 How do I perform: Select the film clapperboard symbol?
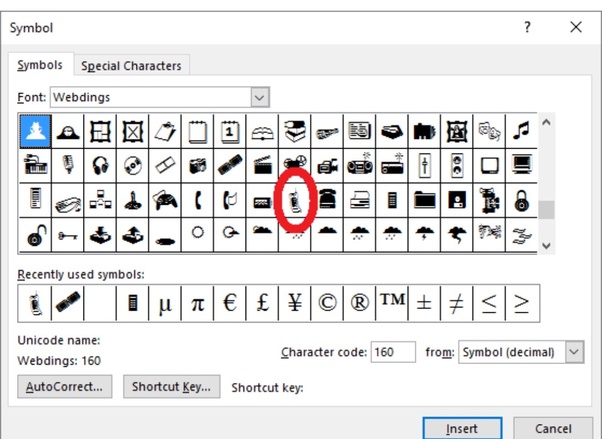coord(262,166)
